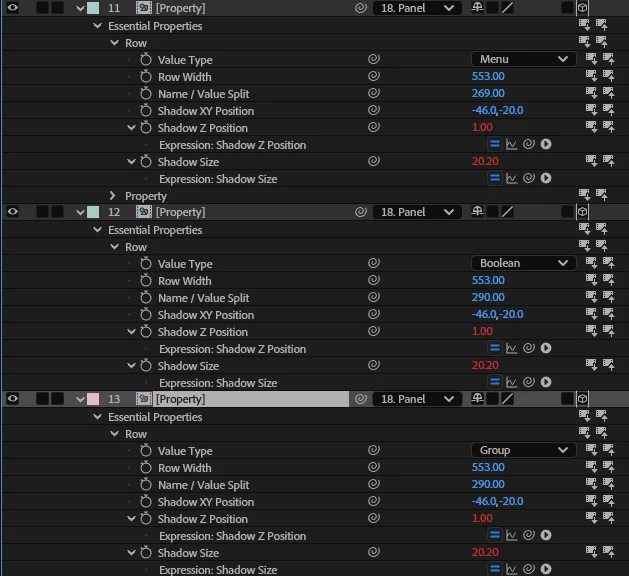Image resolution: width=629 pixels, height=576 pixels.
Task: Open layer 13 parent dropdown '18. Panel'
Action: [417, 399]
